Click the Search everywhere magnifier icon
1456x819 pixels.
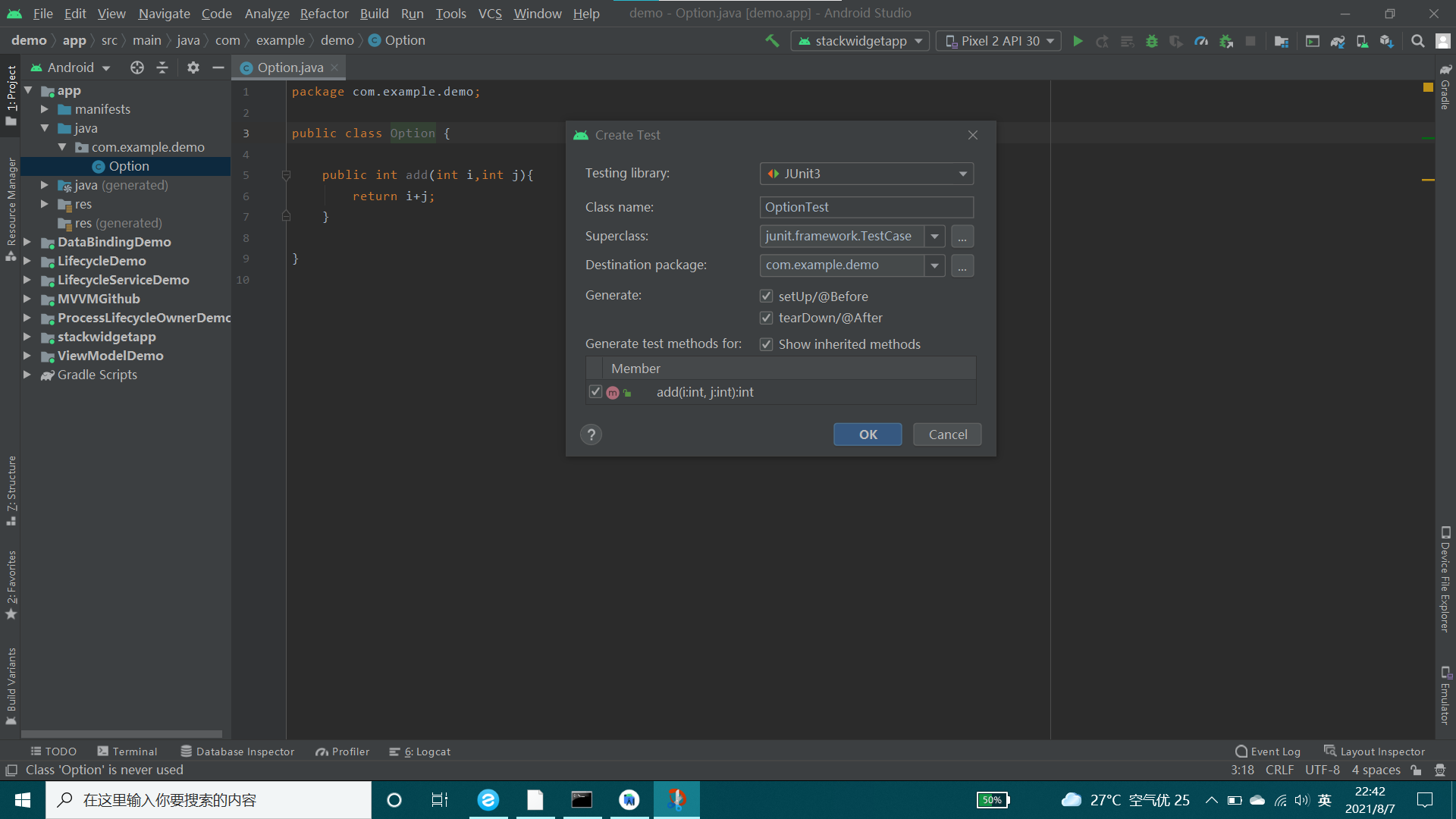[1417, 41]
